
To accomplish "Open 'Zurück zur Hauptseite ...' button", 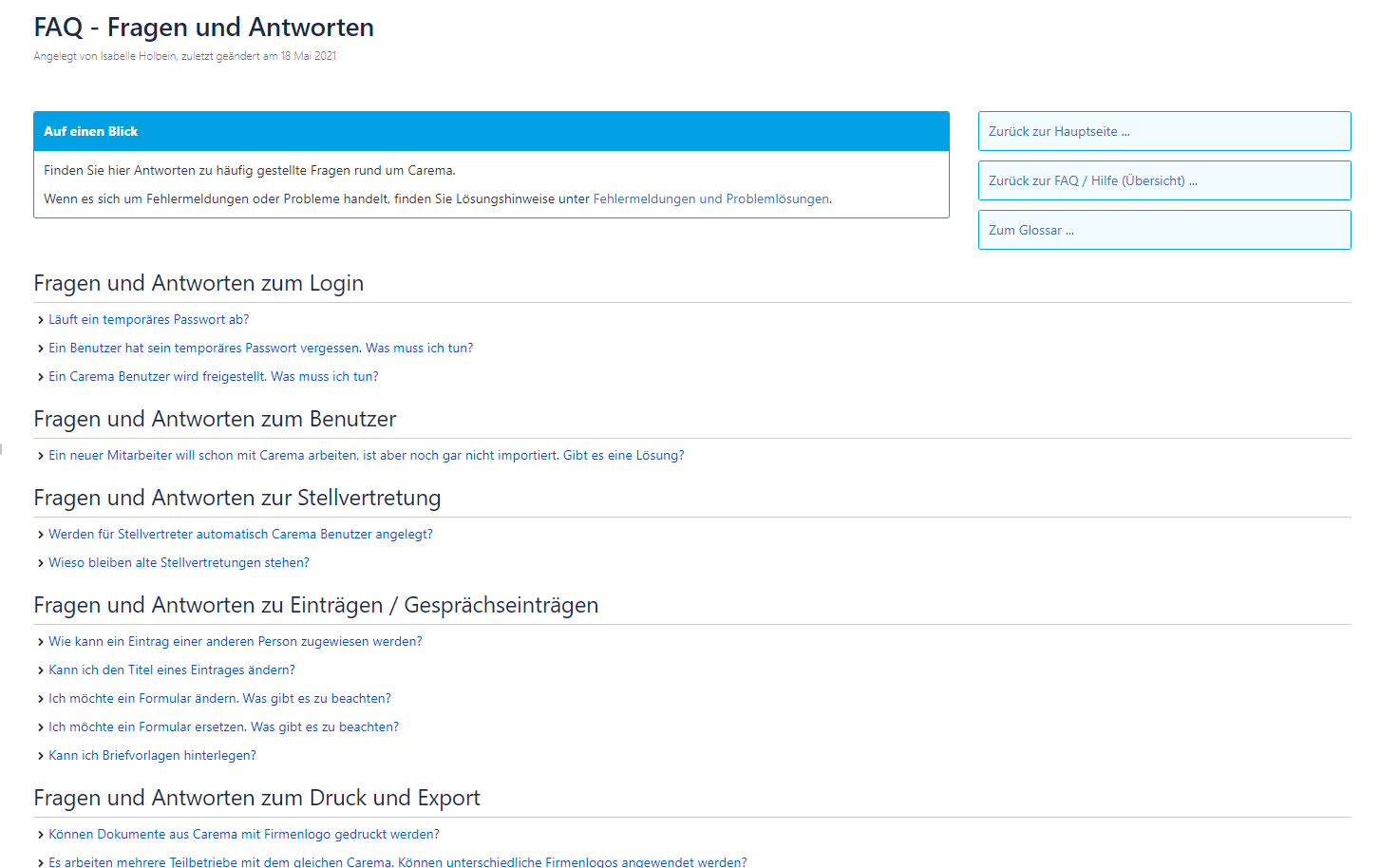I will tap(1164, 131).
